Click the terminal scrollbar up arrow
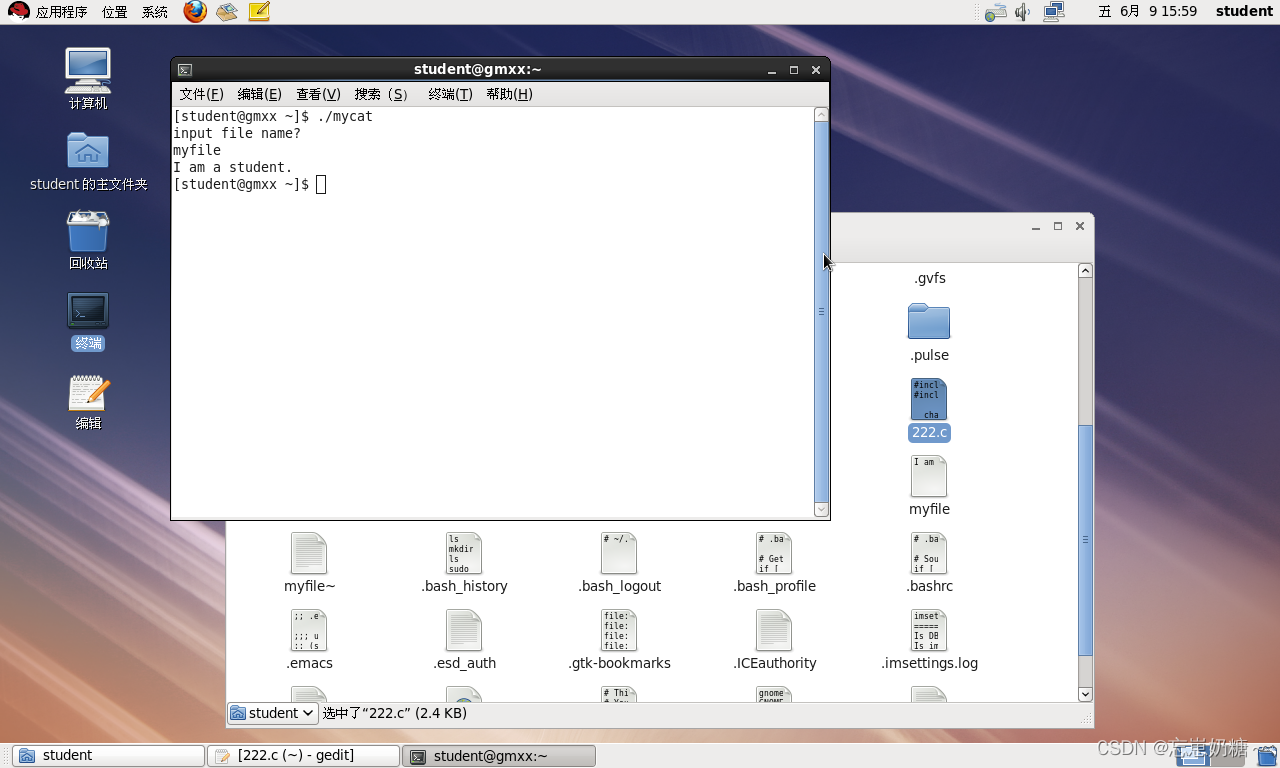The height and width of the screenshot is (768, 1280). [821, 115]
